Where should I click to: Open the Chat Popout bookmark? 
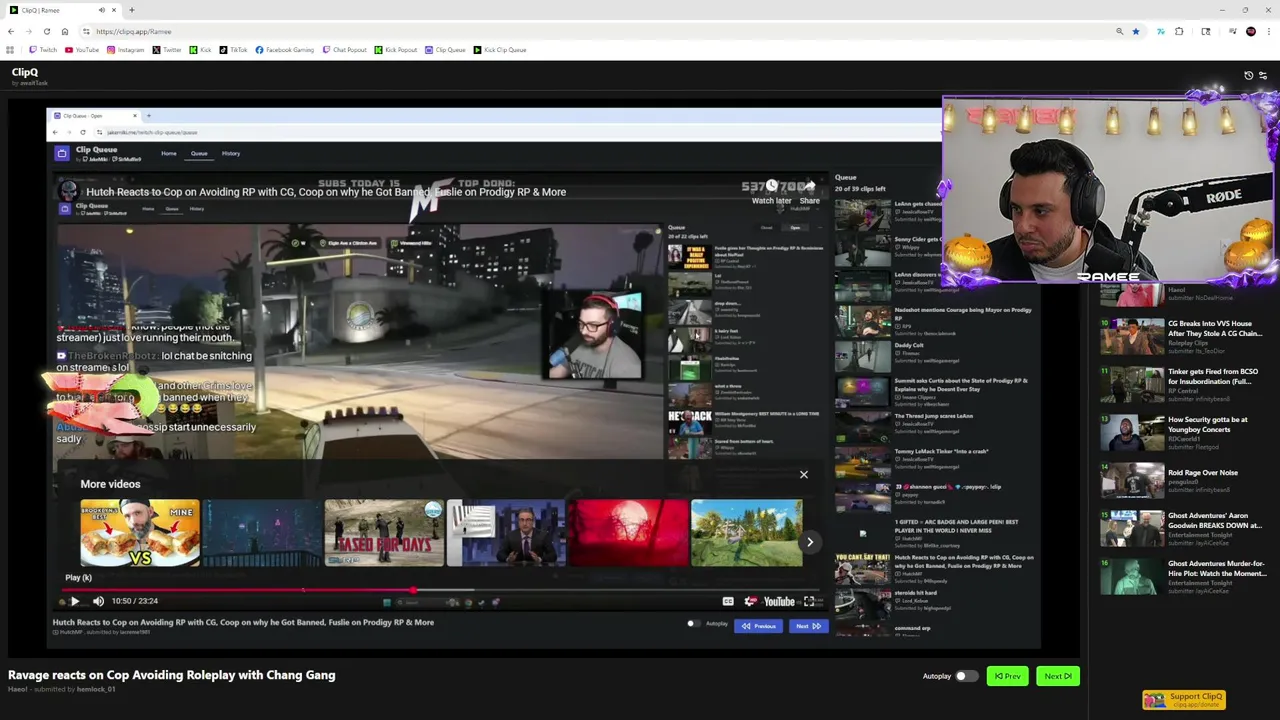pos(345,50)
